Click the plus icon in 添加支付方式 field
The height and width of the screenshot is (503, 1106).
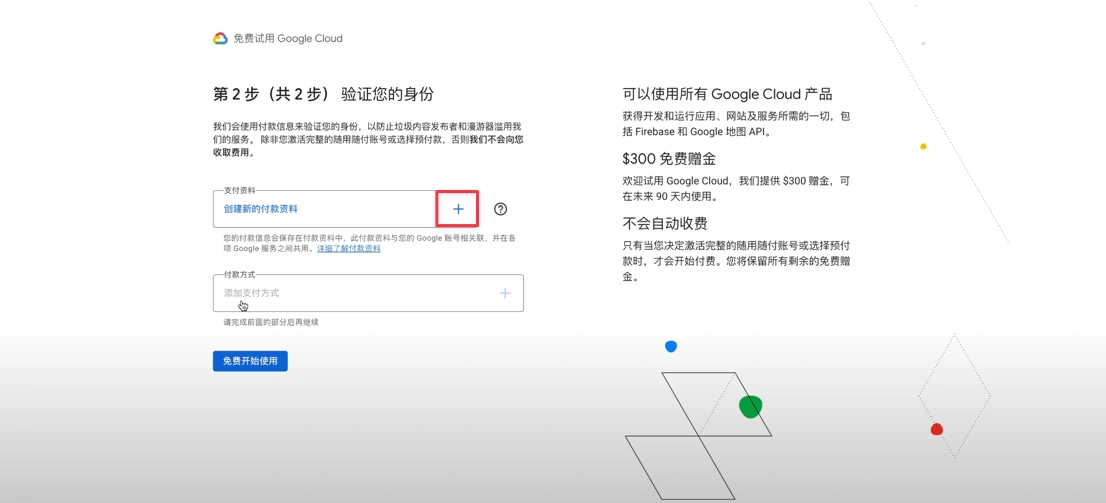(x=505, y=293)
